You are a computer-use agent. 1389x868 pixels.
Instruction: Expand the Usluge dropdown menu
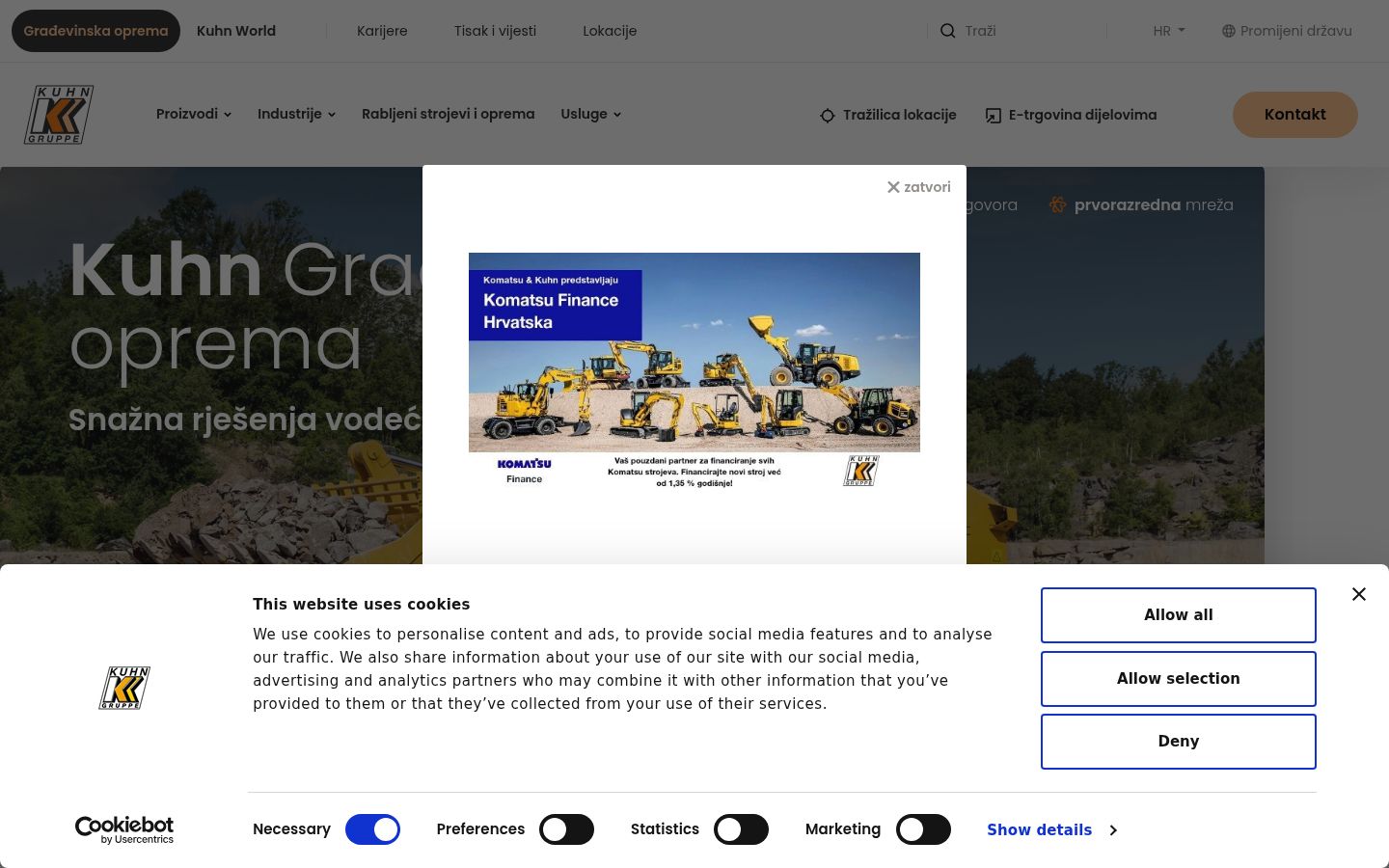tap(590, 114)
